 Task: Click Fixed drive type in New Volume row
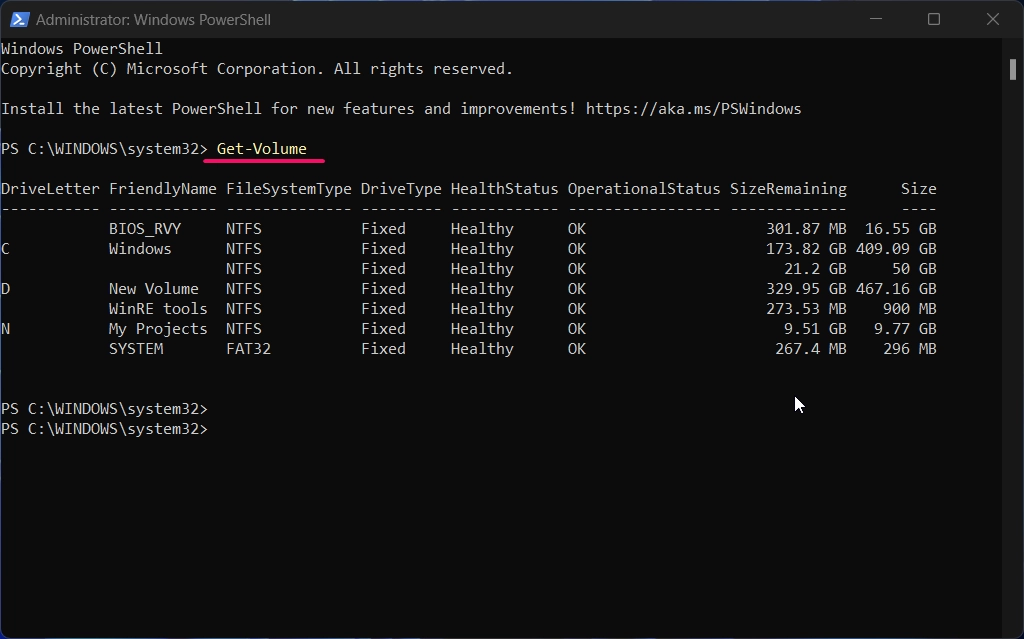tap(383, 289)
